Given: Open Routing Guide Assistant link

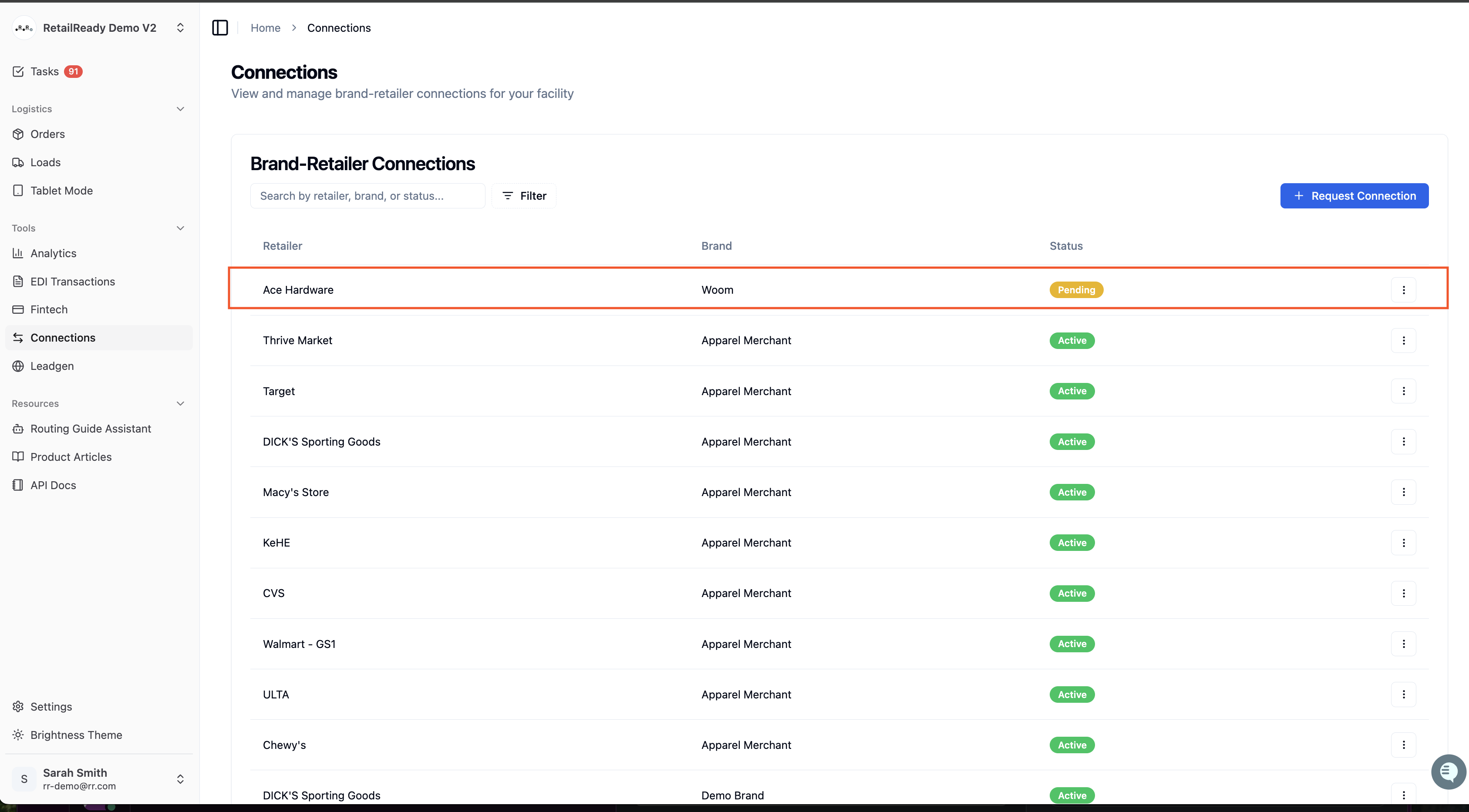Looking at the screenshot, I should coord(99,429).
